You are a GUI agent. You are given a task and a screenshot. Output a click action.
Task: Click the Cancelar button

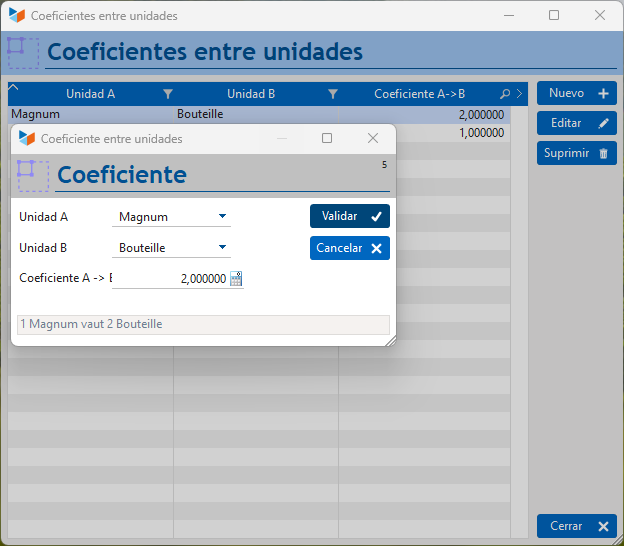(350, 248)
